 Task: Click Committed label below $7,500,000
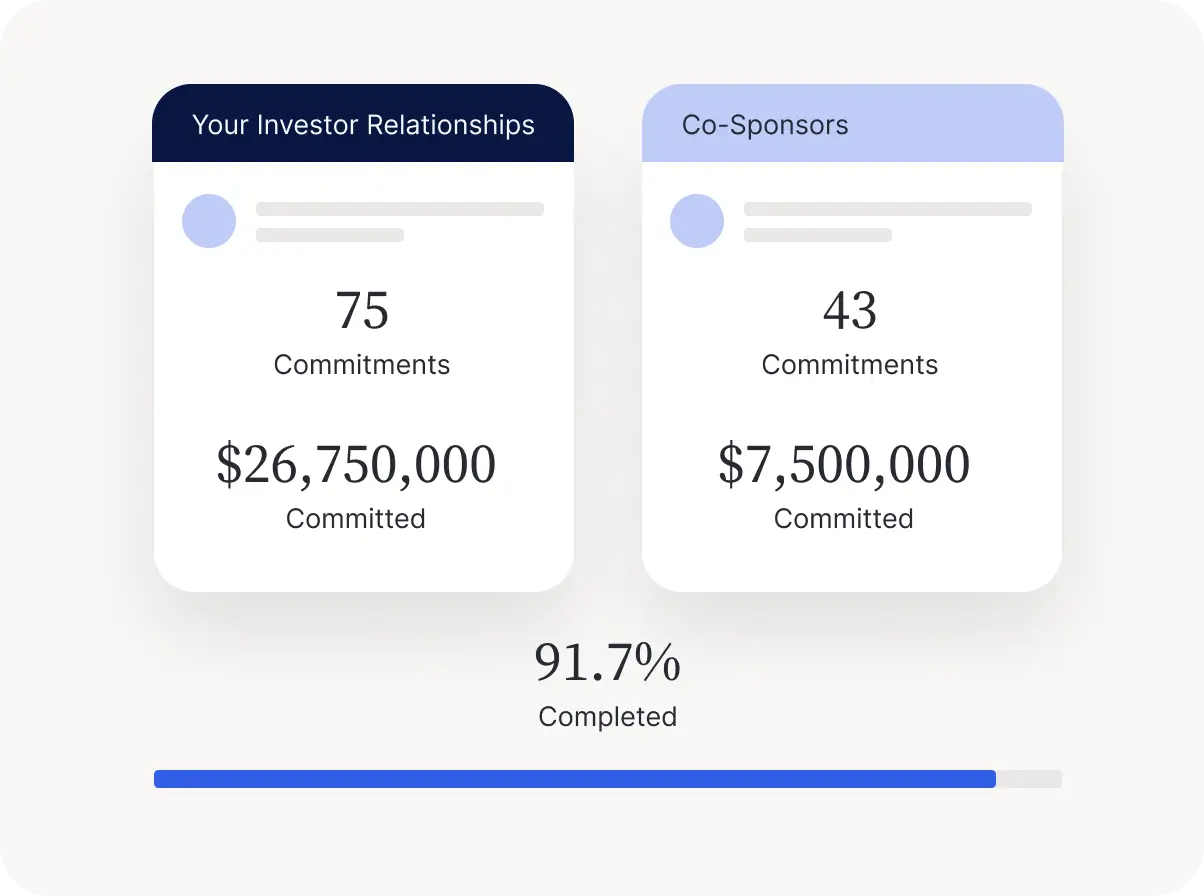click(x=844, y=519)
